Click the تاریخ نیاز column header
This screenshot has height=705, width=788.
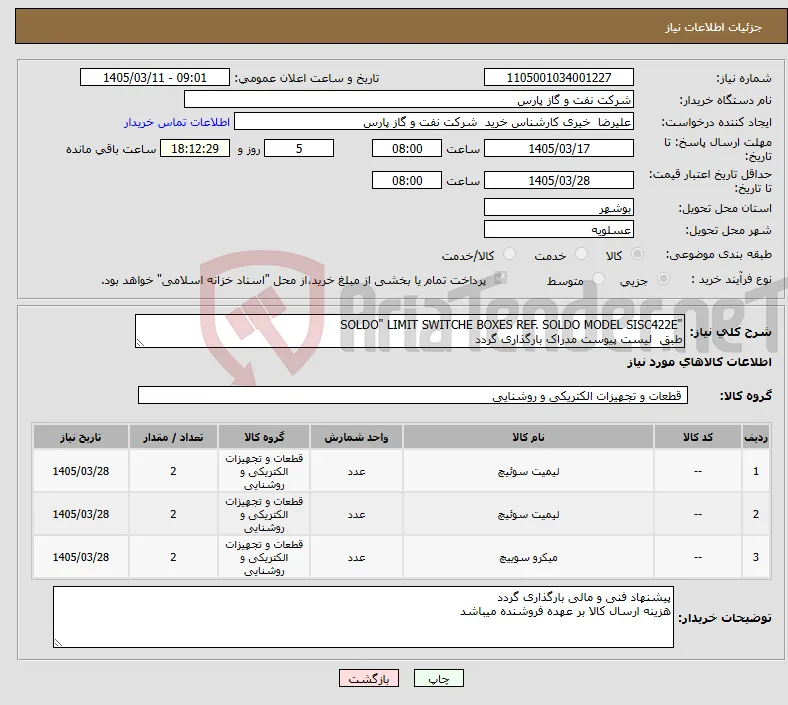point(81,437)
